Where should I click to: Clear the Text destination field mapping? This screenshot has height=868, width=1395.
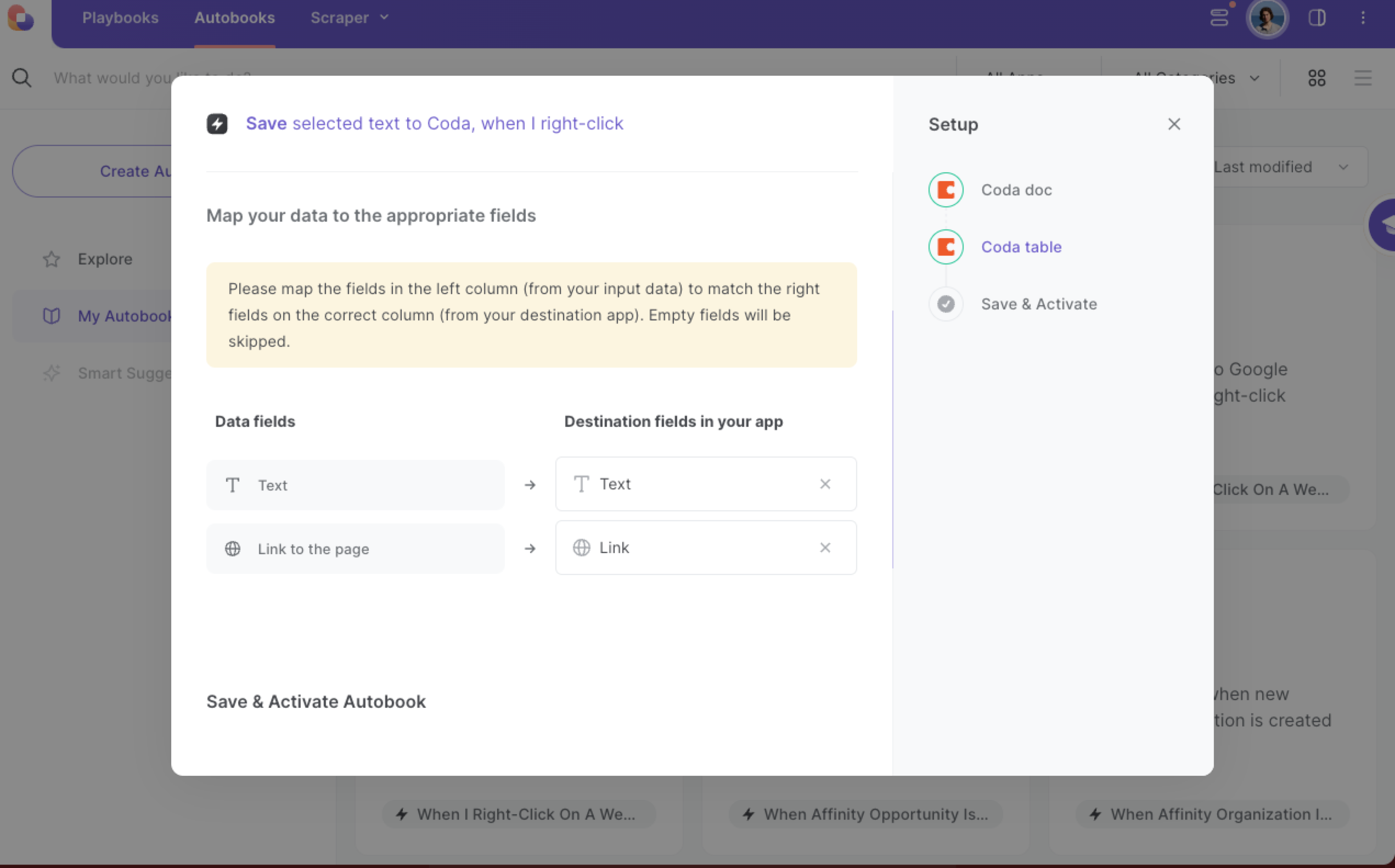(x=825, y=484)
